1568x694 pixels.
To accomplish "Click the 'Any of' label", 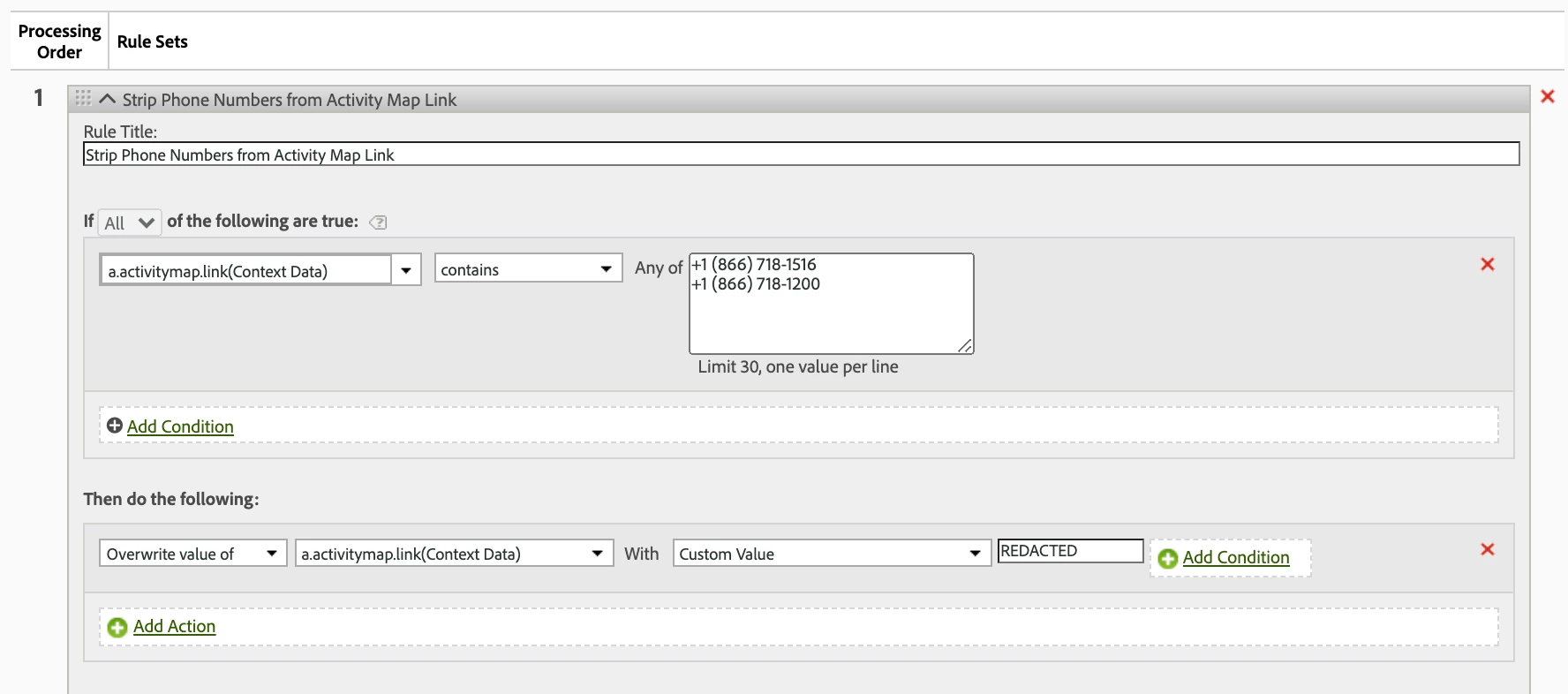I will [x=659, y=268].
